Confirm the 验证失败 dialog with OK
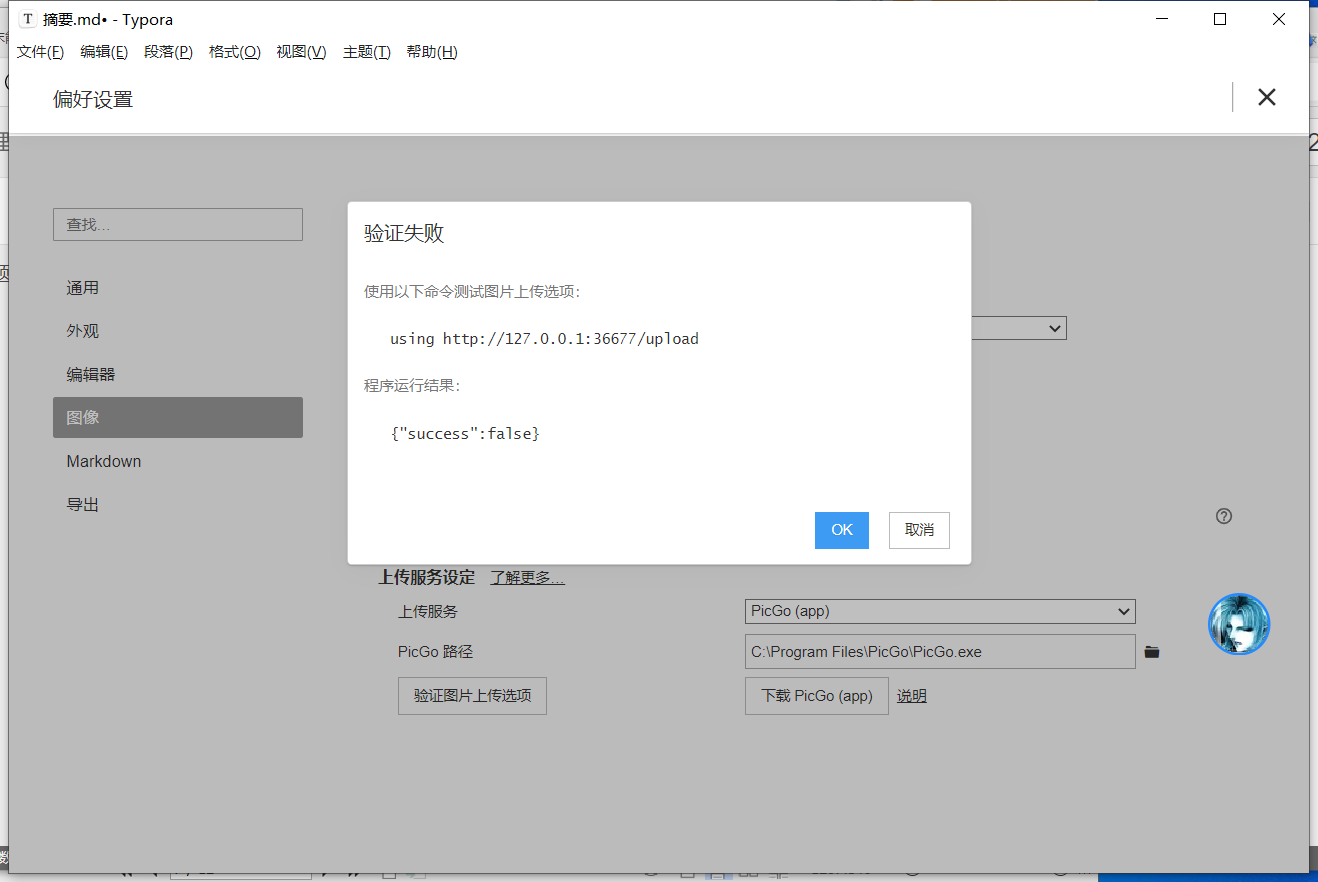Screen dimensions: 1318x882 (841, 530)
